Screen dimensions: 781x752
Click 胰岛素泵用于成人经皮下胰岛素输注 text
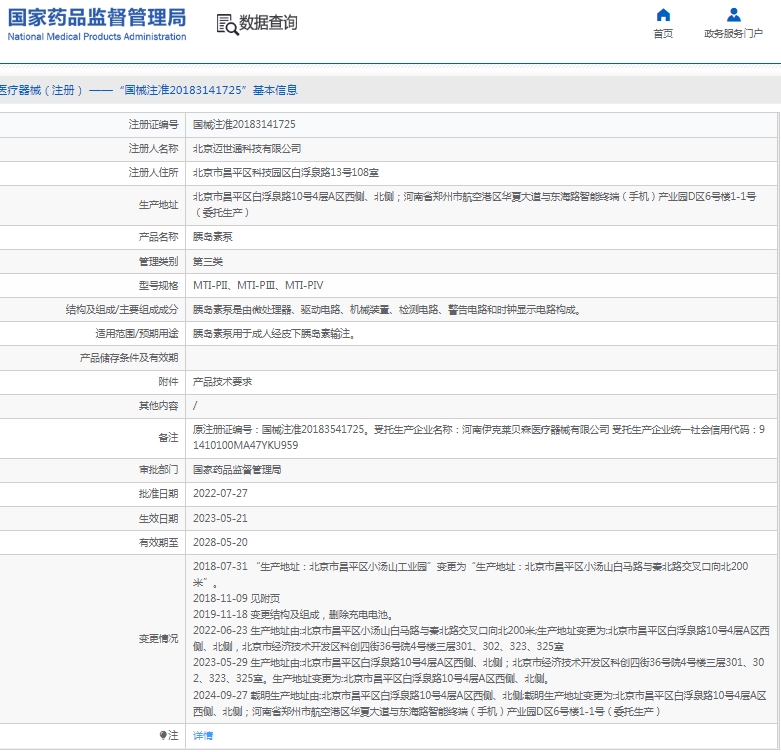pyautogui.click(x=274, y=334)
